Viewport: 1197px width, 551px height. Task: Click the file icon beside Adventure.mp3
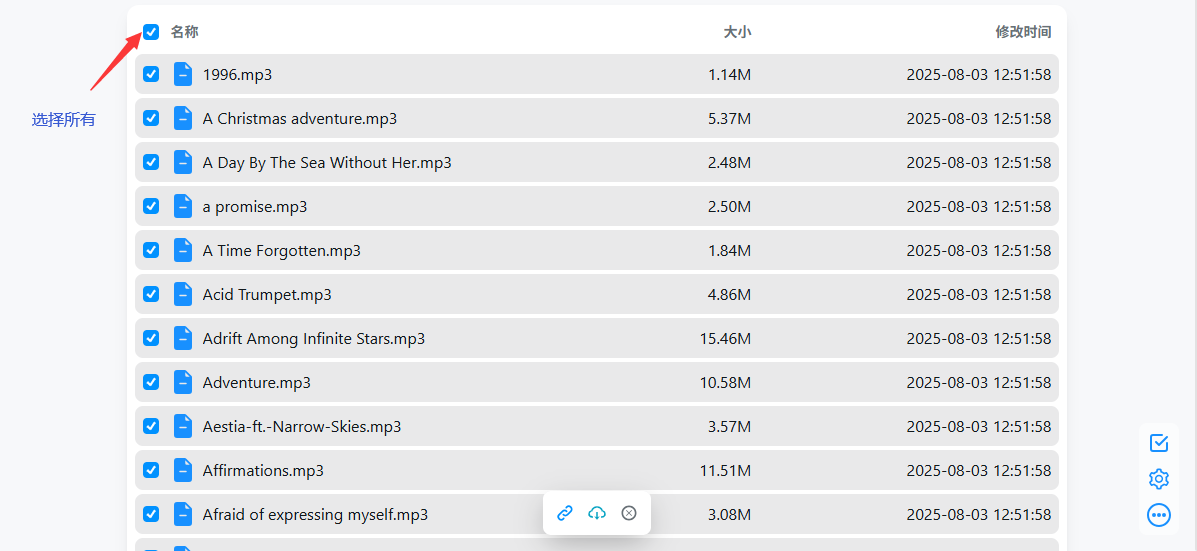pos(183,382)
